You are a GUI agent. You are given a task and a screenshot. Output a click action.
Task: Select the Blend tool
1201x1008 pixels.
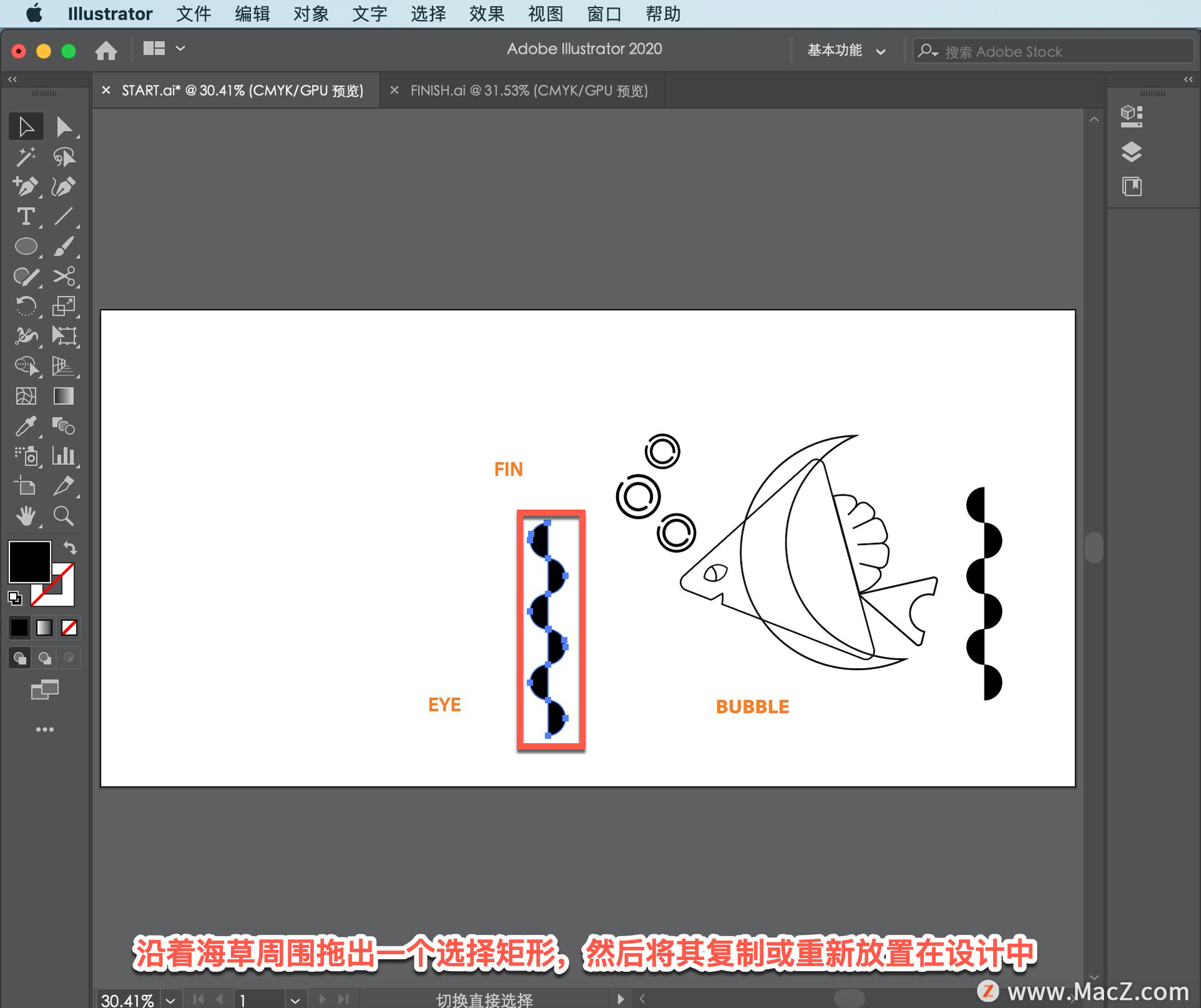click(x=64, y=426)
